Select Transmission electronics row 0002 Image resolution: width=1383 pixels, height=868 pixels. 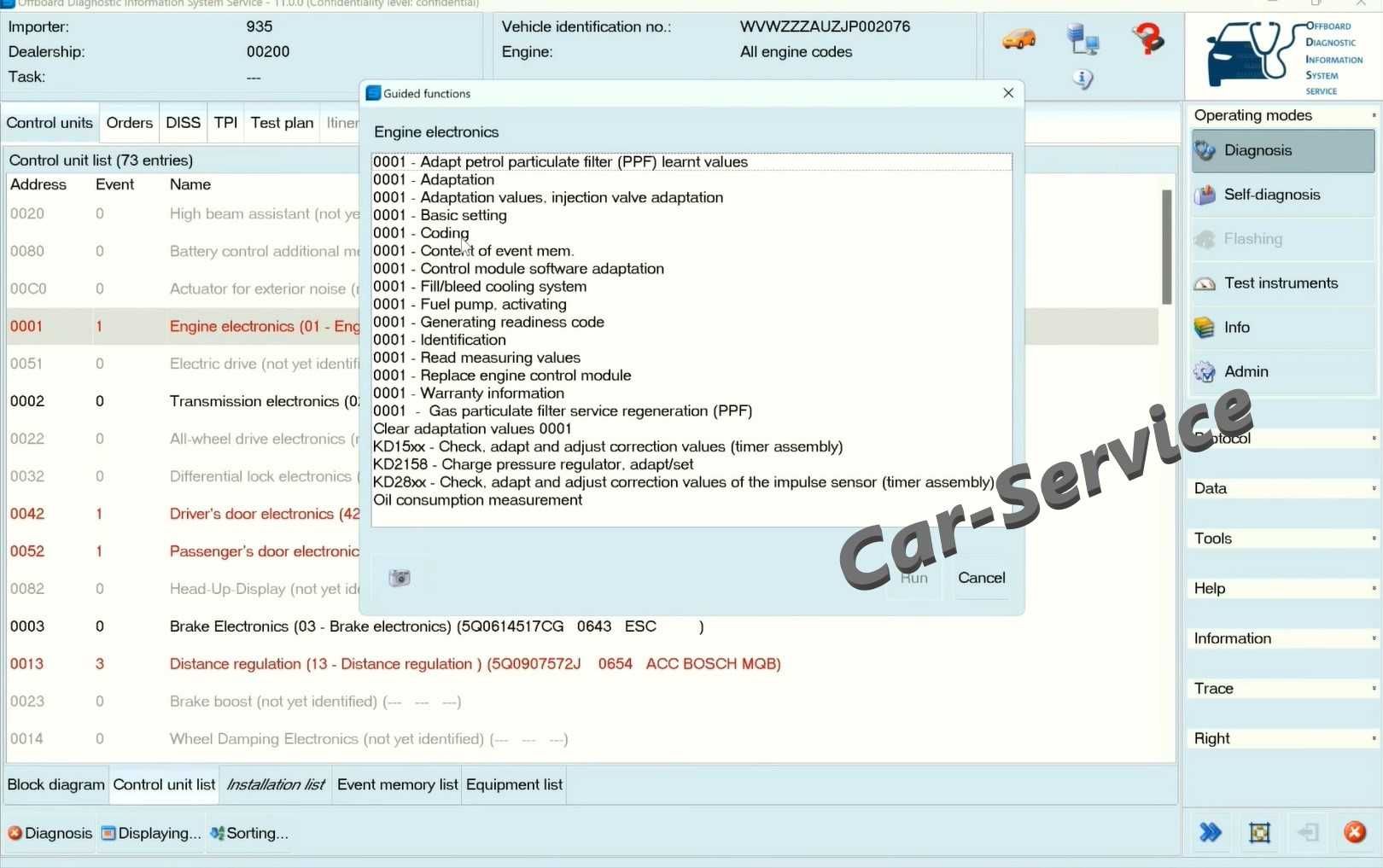click(x=183, y=401)
